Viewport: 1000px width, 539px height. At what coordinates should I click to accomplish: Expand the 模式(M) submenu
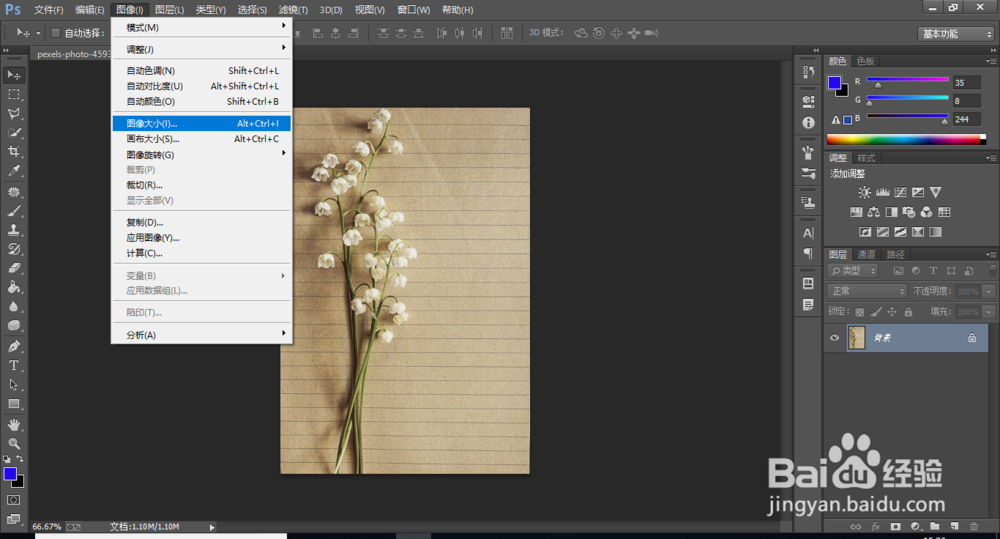point(202,27)
